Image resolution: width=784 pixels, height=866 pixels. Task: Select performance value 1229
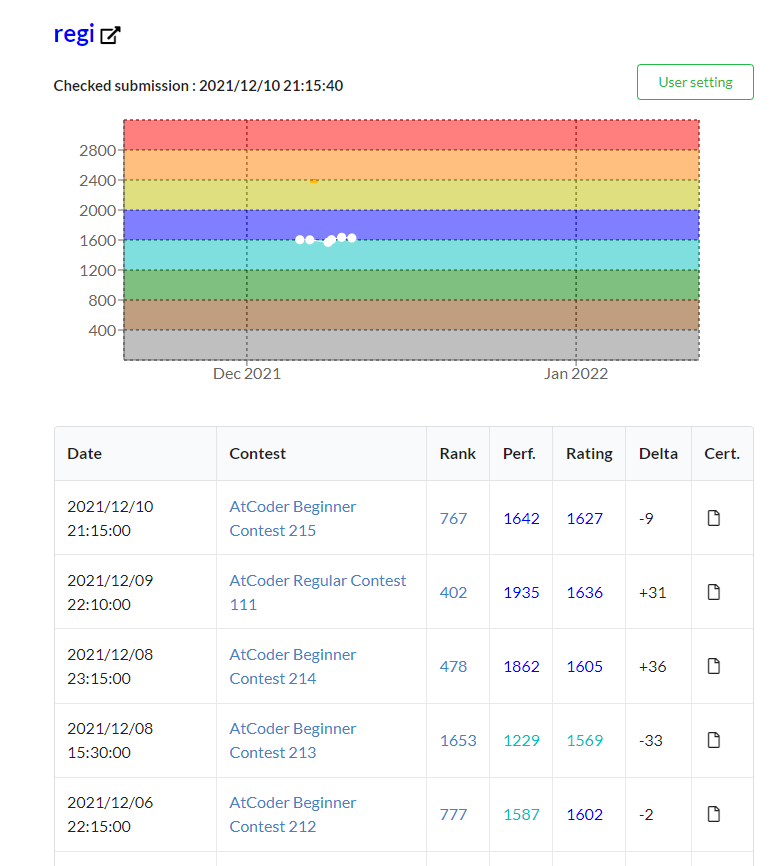521,741
